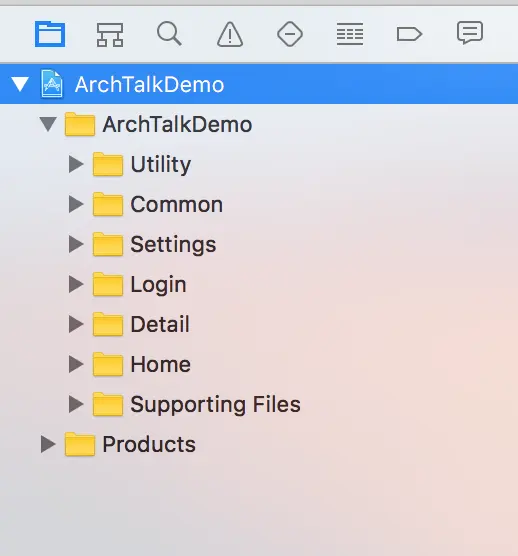
Task: Select the Detail label
Action: [x=160, y=324]
